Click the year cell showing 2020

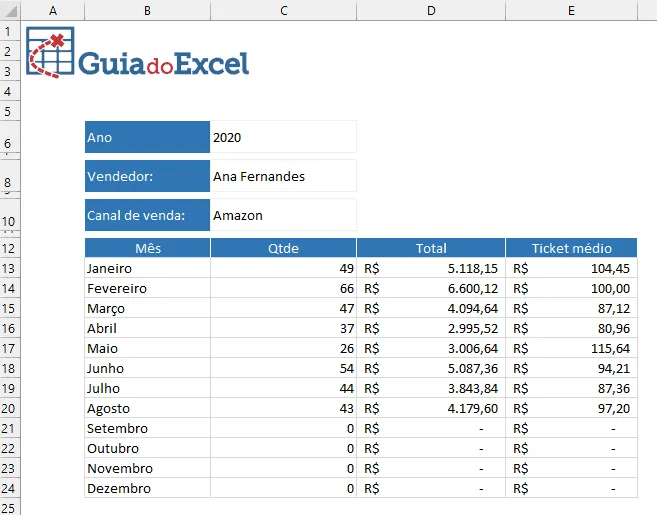(283, 137)
